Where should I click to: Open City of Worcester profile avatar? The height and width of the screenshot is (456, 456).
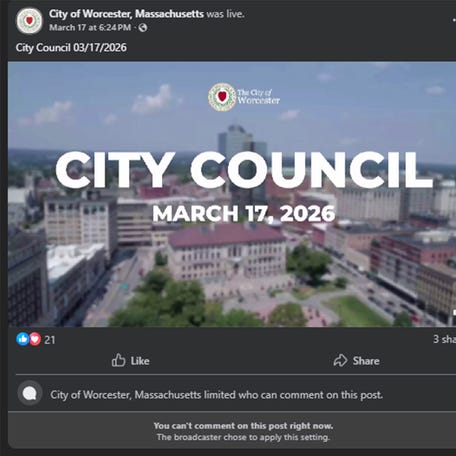29,21
